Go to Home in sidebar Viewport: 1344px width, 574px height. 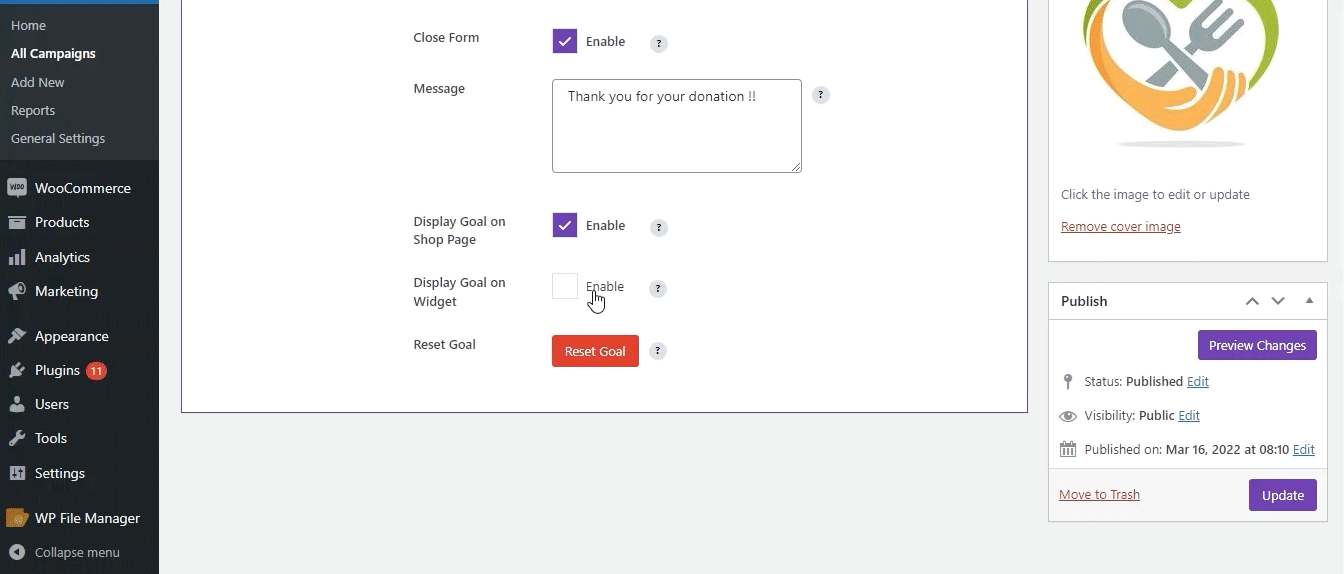pyautogui.click(x=28, y=25)
